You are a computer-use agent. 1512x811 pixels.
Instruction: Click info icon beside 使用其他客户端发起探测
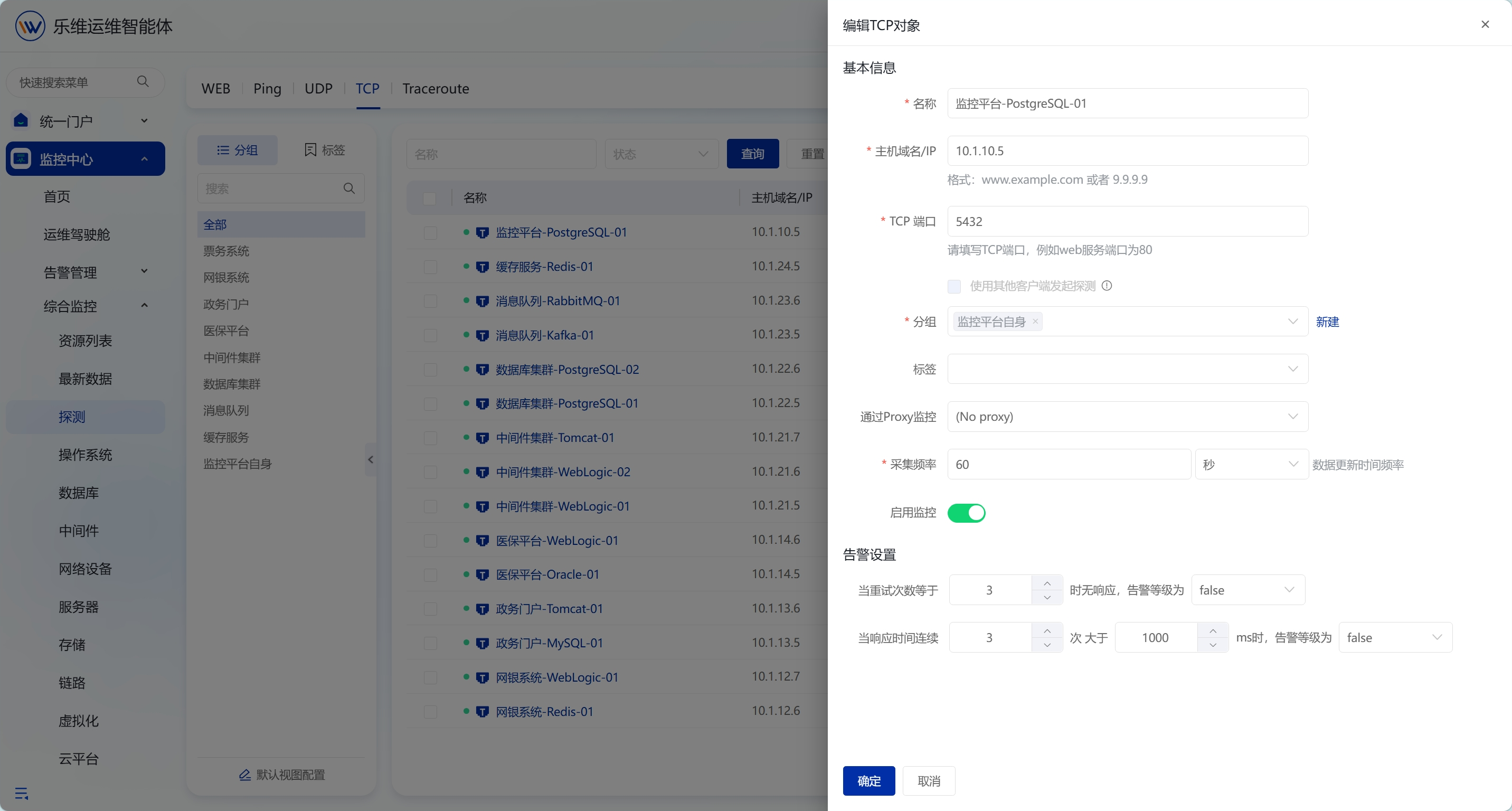1107,286
